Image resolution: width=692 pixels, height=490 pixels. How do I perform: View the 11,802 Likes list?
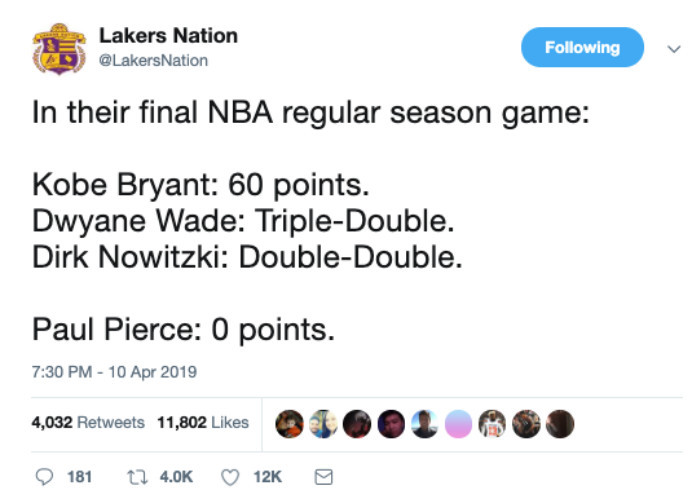tap(202, 423)
